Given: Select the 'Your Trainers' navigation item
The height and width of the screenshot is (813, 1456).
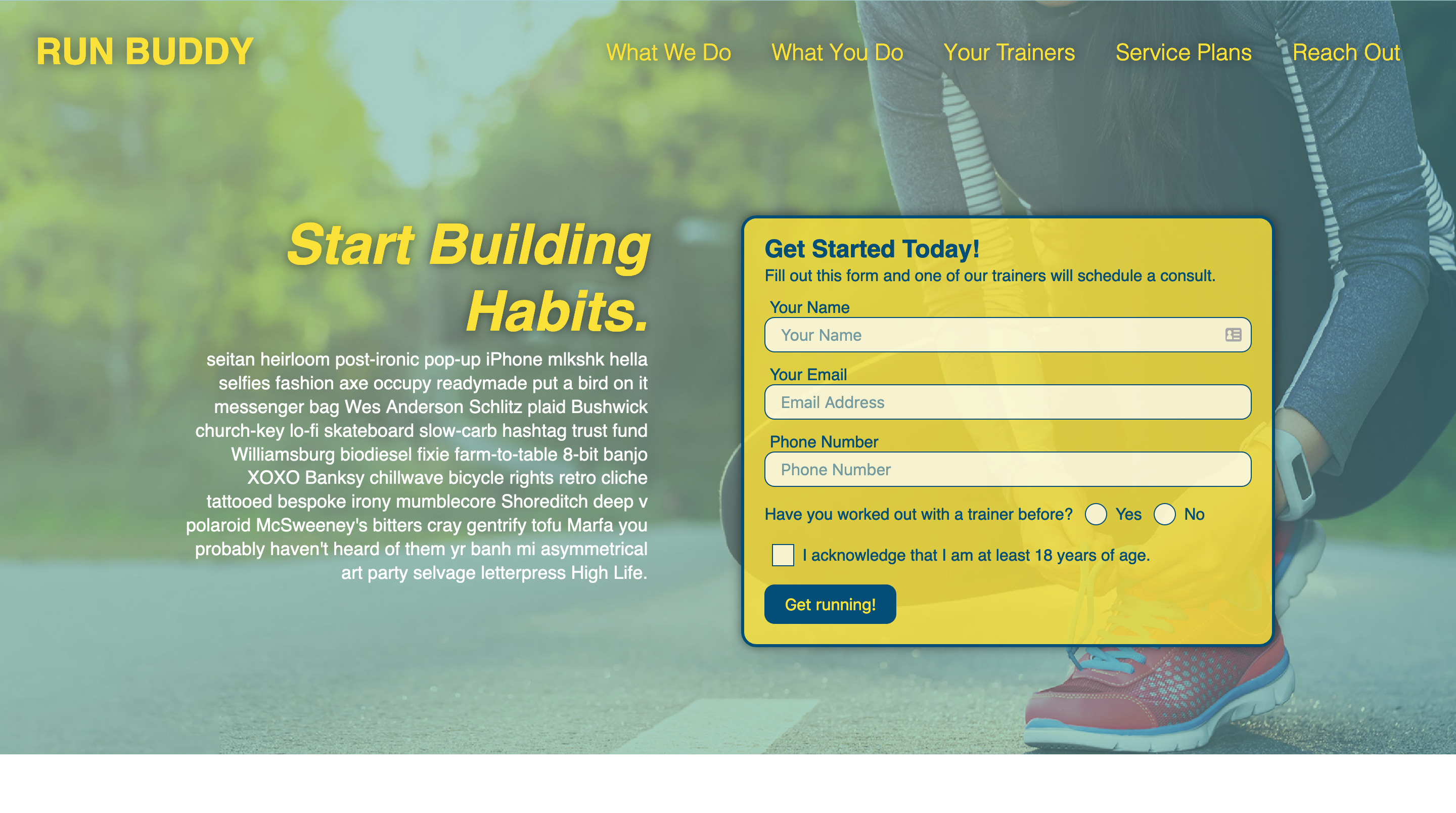Looking at the screenshot, I should pos(1009,52).
